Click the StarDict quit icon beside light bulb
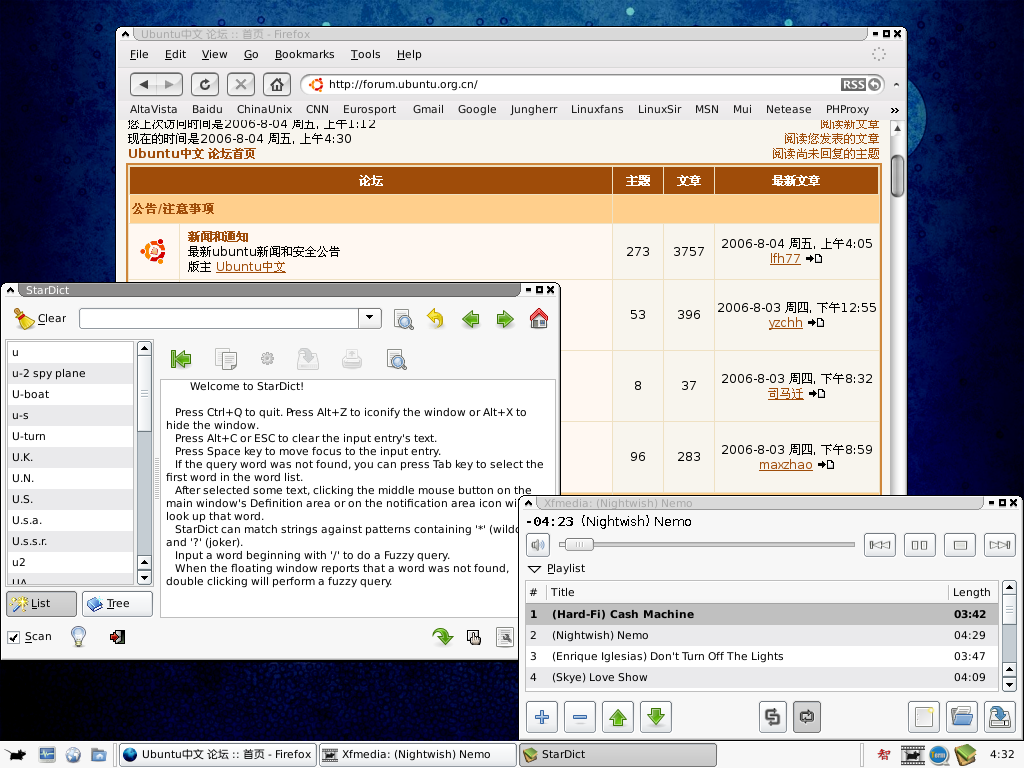The image size is (1024, 768). (x=118, y=637)
